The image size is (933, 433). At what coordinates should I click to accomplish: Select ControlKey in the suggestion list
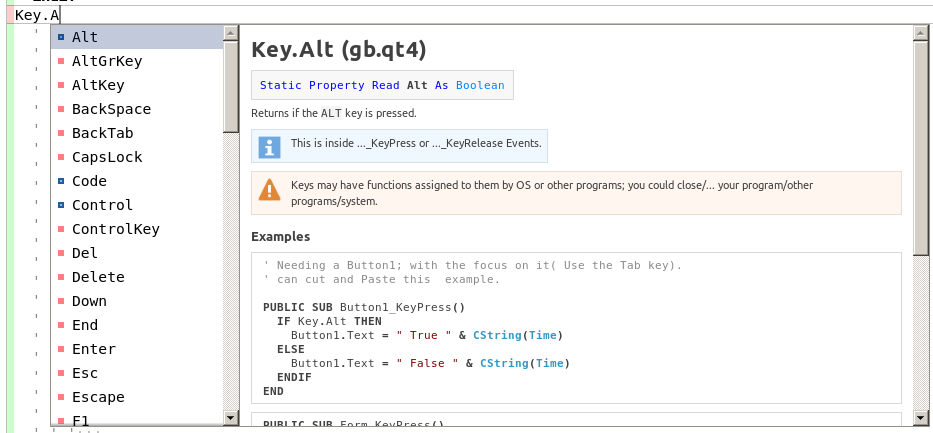tap(115, 229)
